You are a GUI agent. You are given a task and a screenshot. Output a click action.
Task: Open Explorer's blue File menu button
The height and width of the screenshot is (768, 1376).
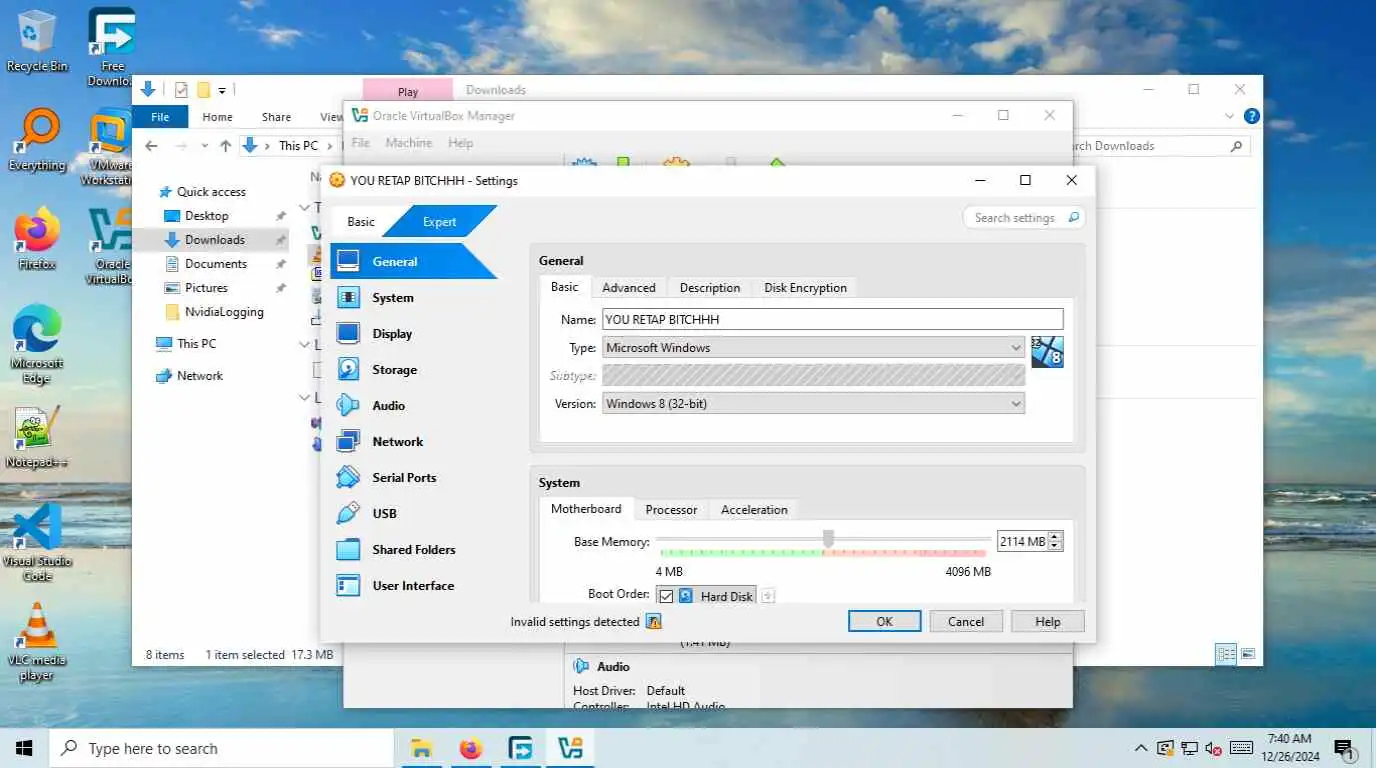click(x=160, y=117)
